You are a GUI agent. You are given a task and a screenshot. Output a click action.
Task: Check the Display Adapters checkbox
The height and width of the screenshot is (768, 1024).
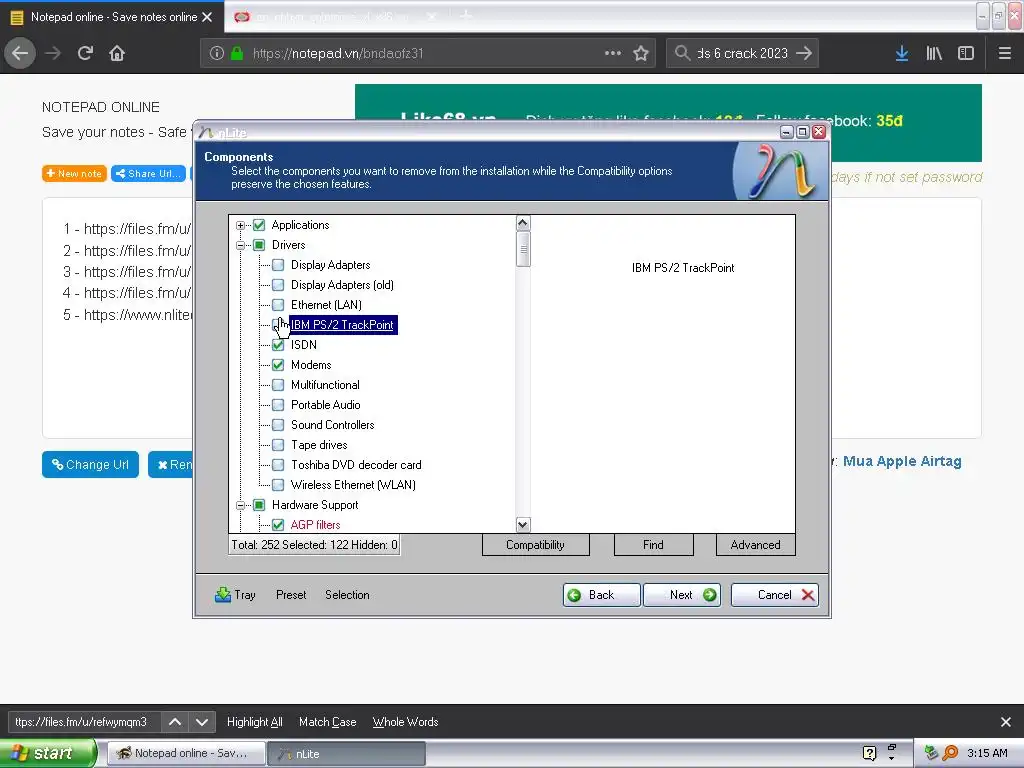(x=278, y=265)
